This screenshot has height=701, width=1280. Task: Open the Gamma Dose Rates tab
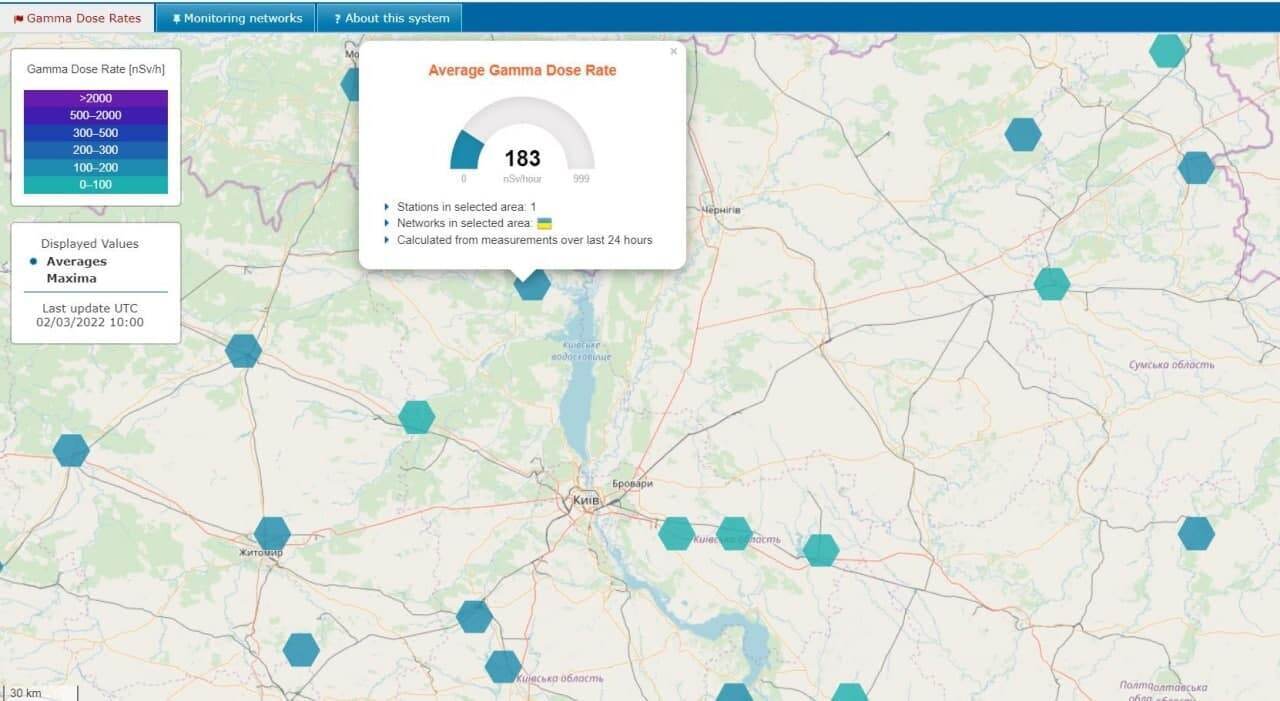(x=78, y=18)
